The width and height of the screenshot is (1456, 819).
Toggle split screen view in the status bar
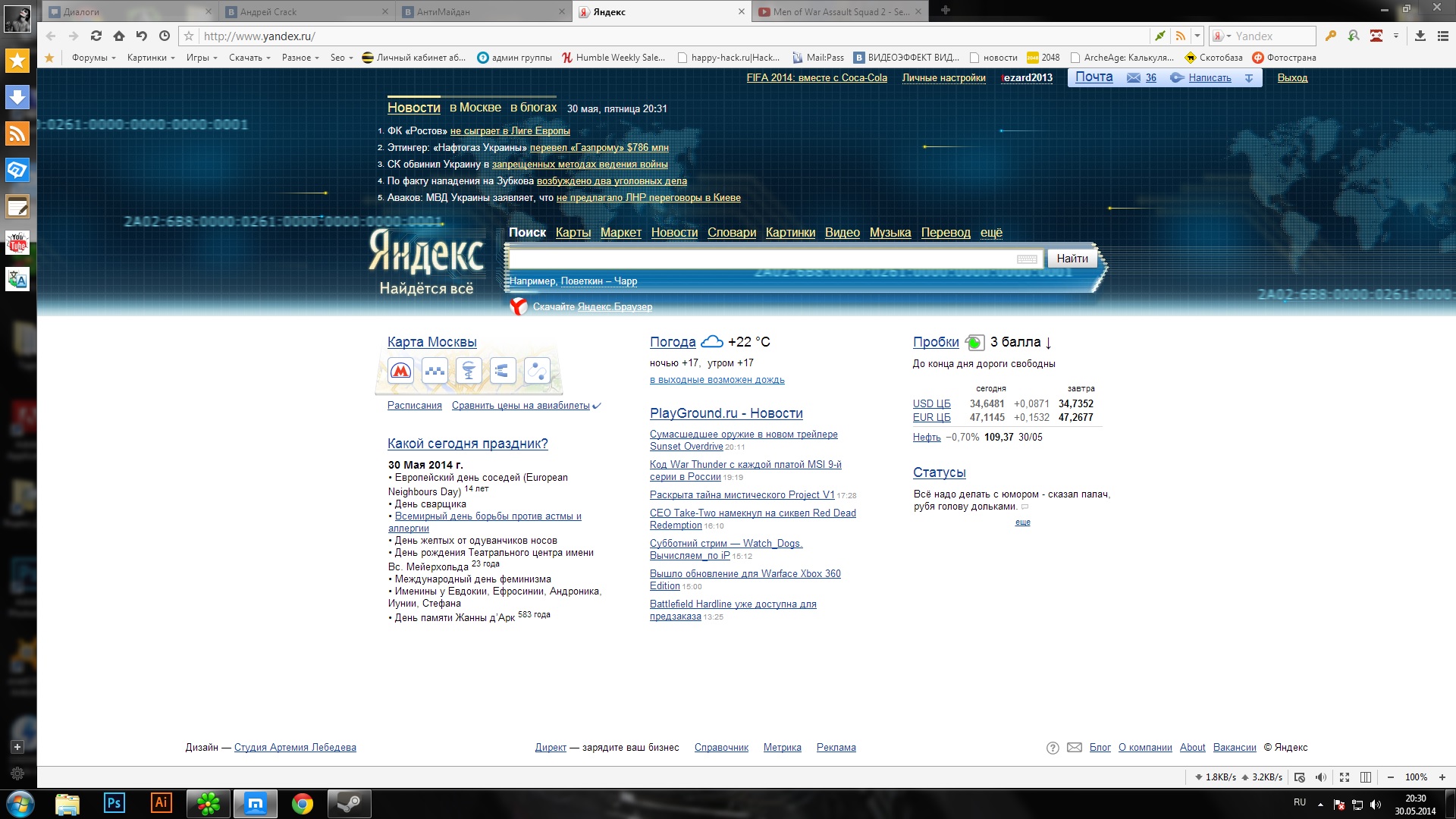pyautogui.click(x=1366, y=777)
